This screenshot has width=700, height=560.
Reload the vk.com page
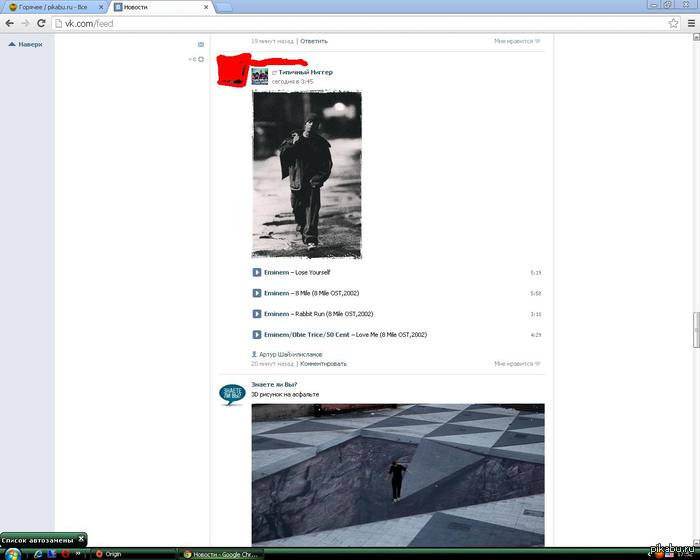point(41,23)
